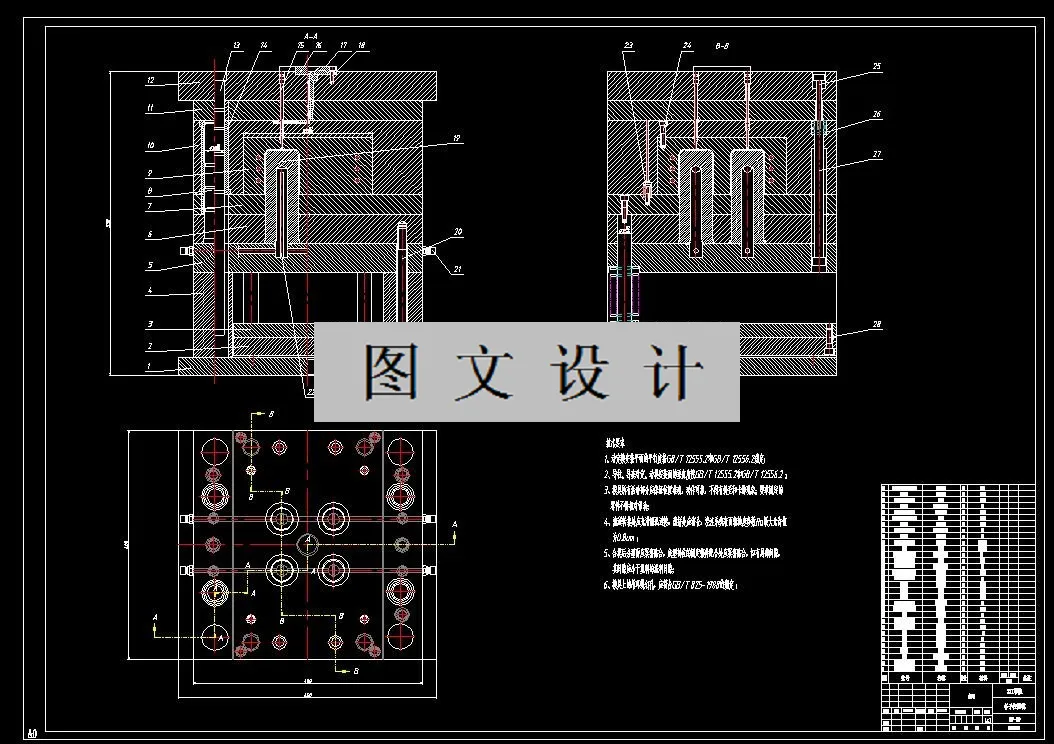The image size is (1054, 744).
Task: Select balloon number 1 at bottom left view
Action: point(150,367)
